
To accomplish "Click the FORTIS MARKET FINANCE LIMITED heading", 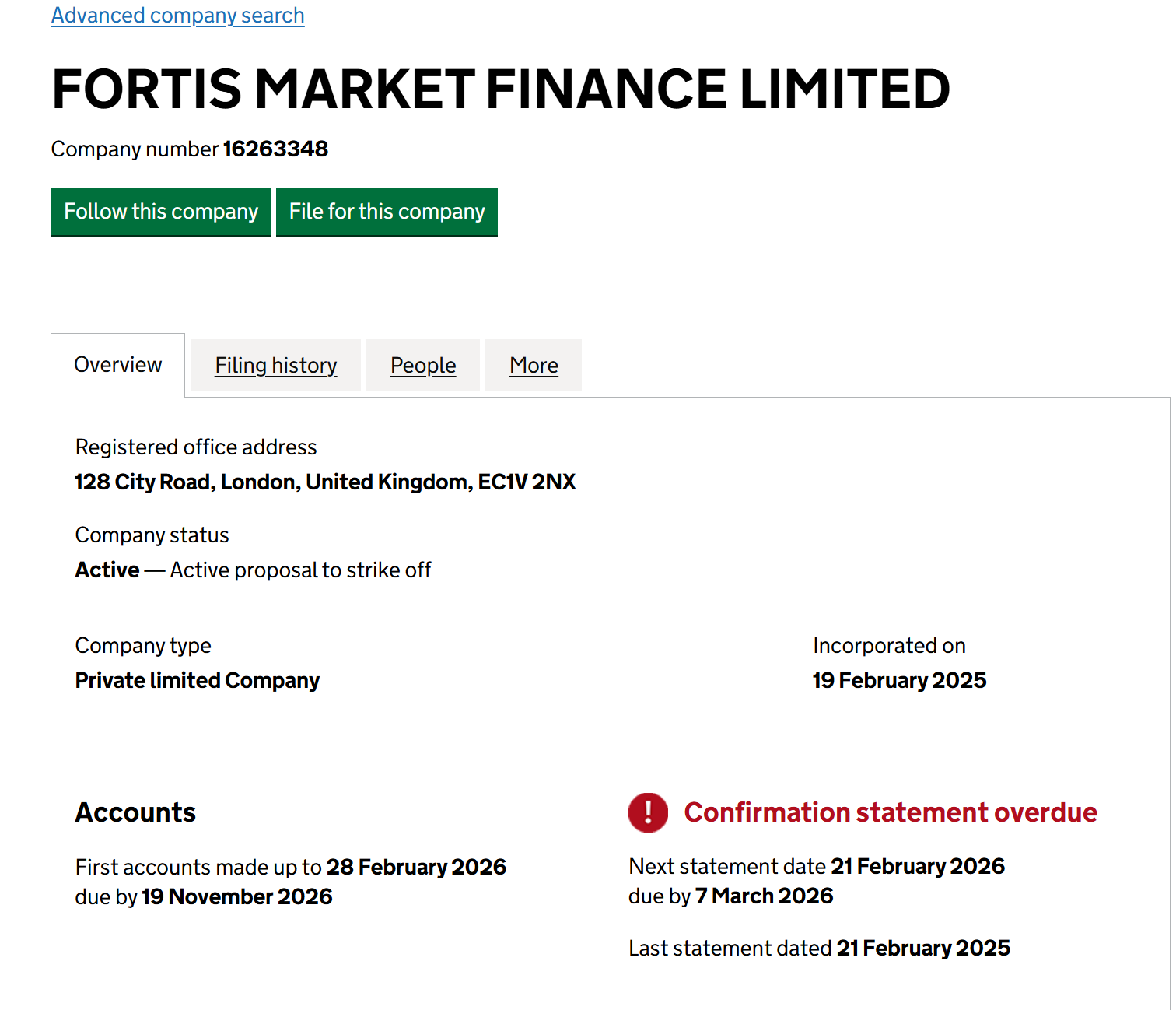I will point(501,89).
